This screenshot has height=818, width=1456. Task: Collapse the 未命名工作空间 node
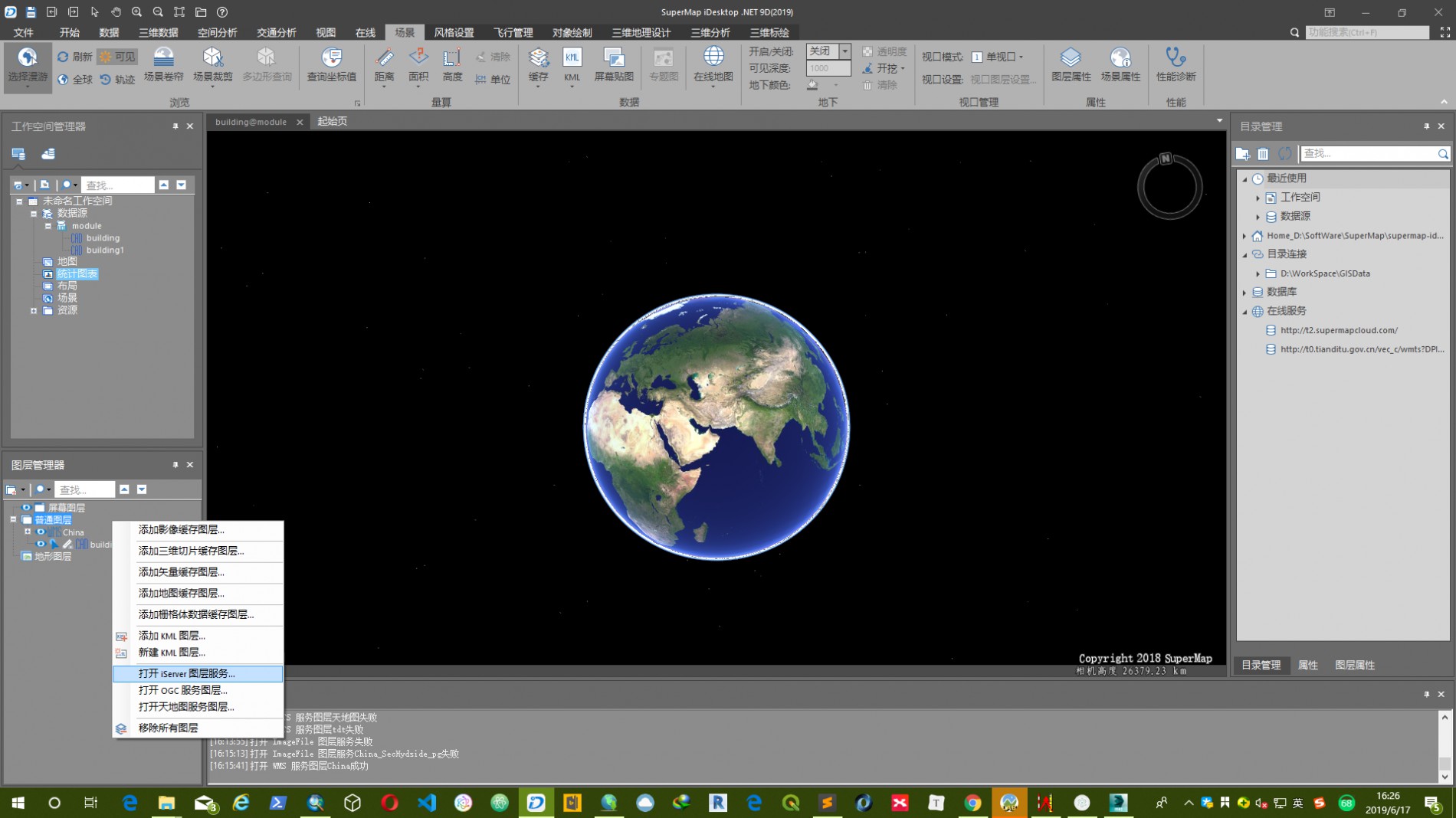(x=19, y=201)
